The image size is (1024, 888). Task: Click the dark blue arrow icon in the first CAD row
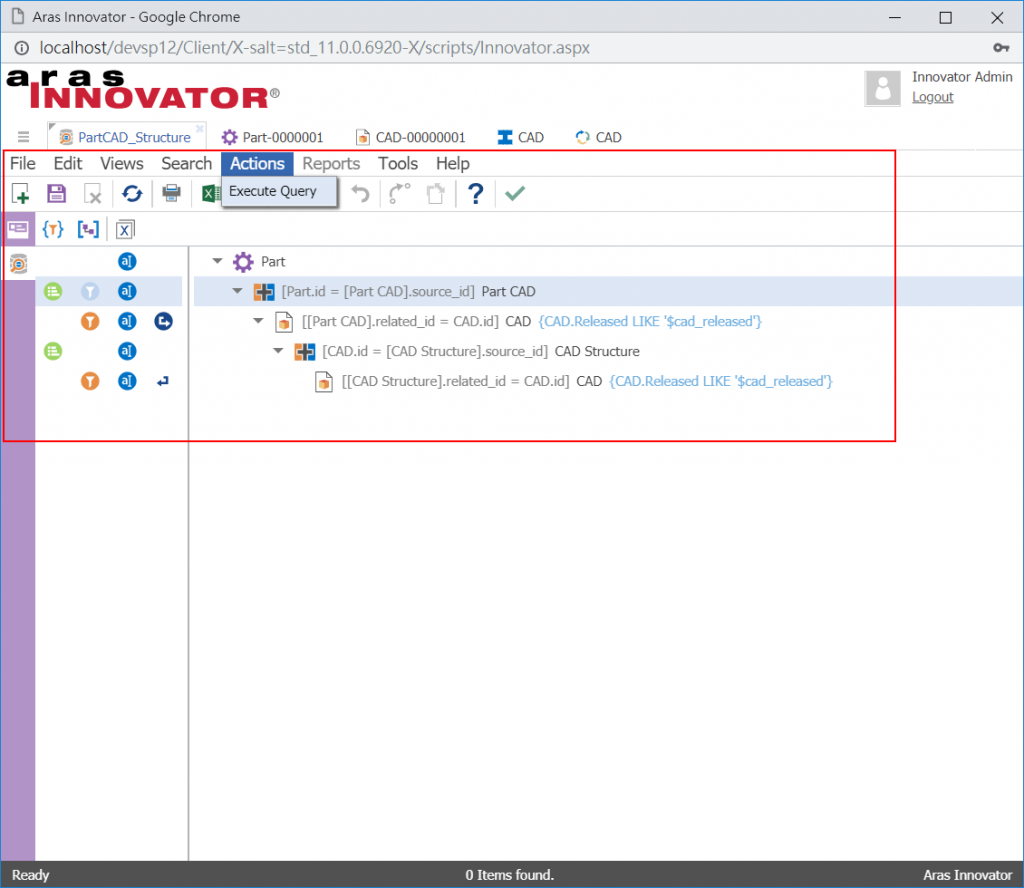[163, 321]
